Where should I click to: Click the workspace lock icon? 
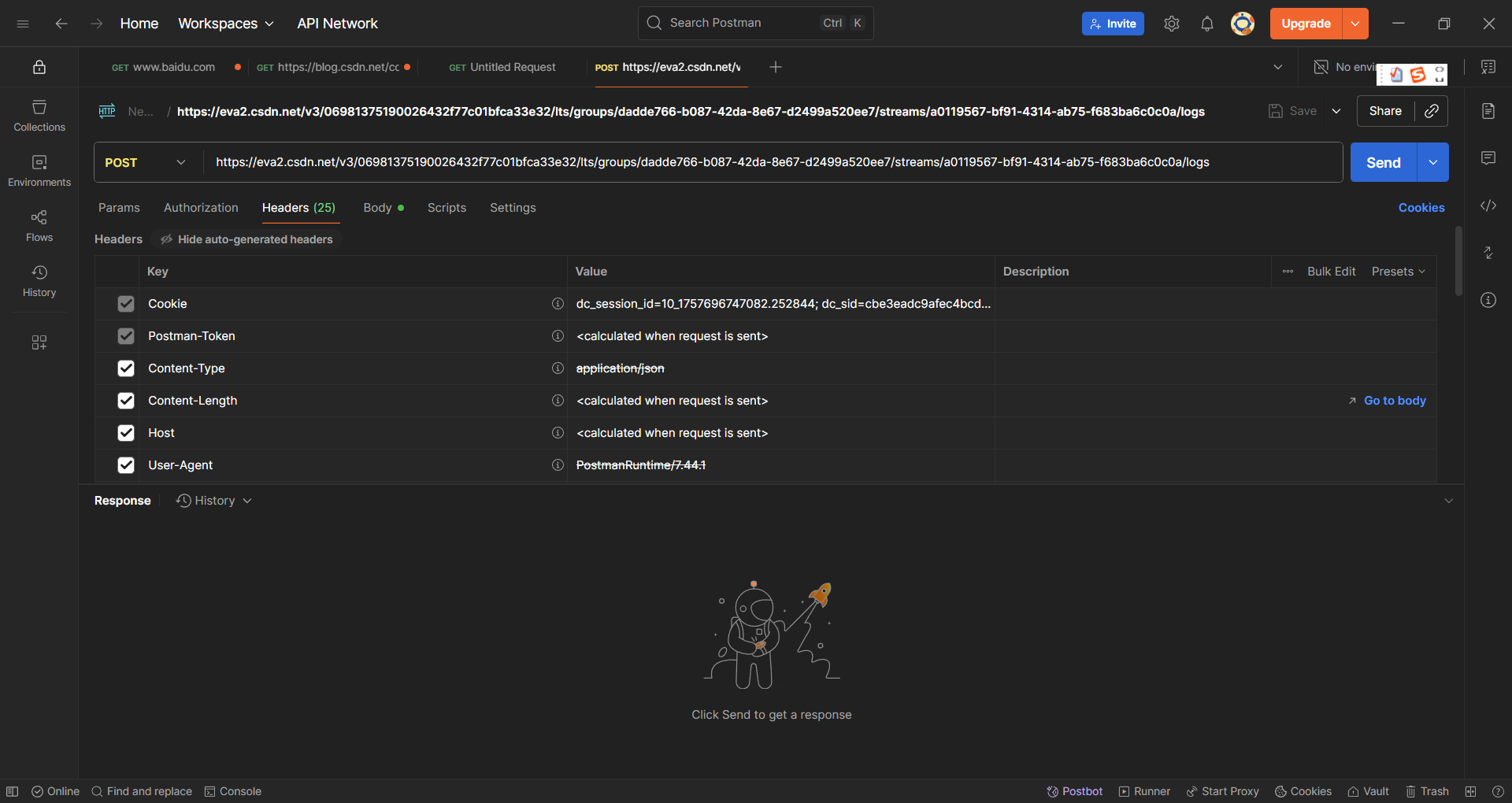coord(39,67)
